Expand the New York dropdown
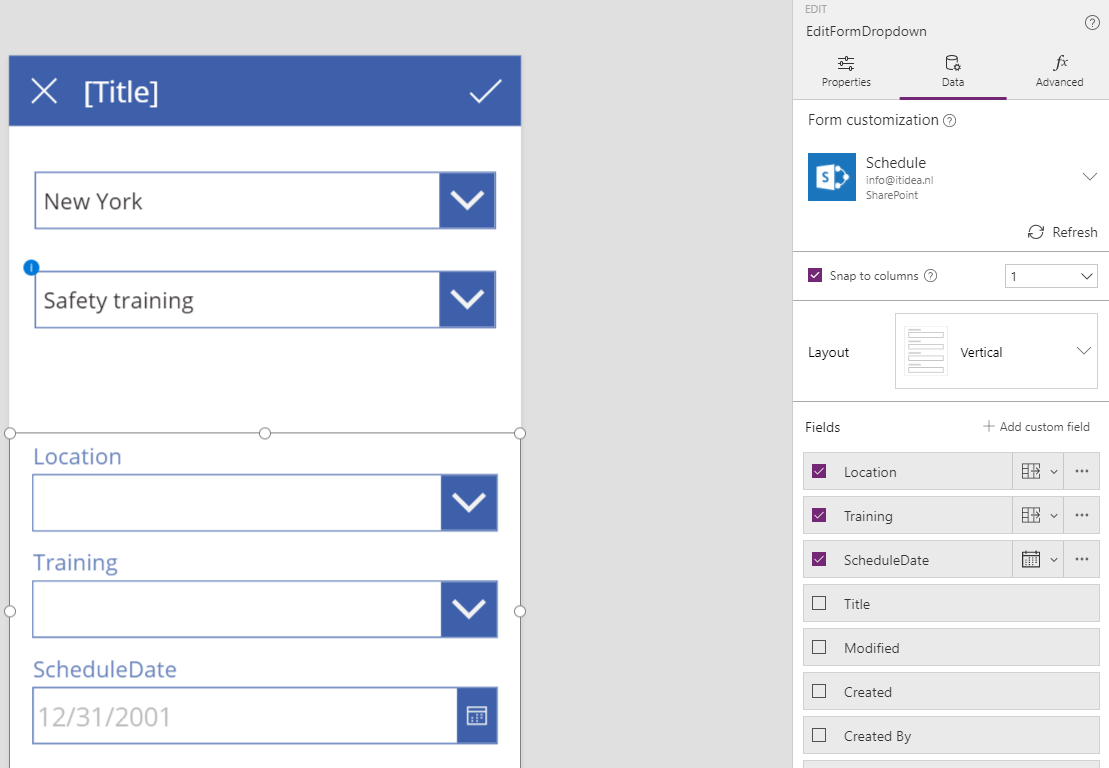 [467, 200]
